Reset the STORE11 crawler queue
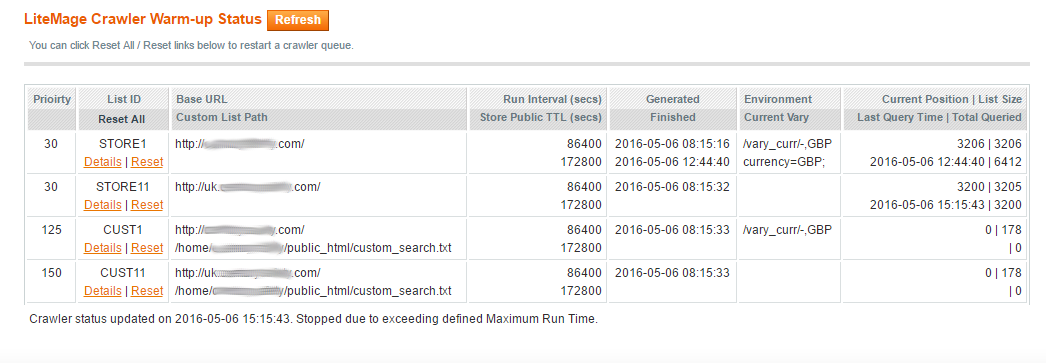 (x=147, y=204)
